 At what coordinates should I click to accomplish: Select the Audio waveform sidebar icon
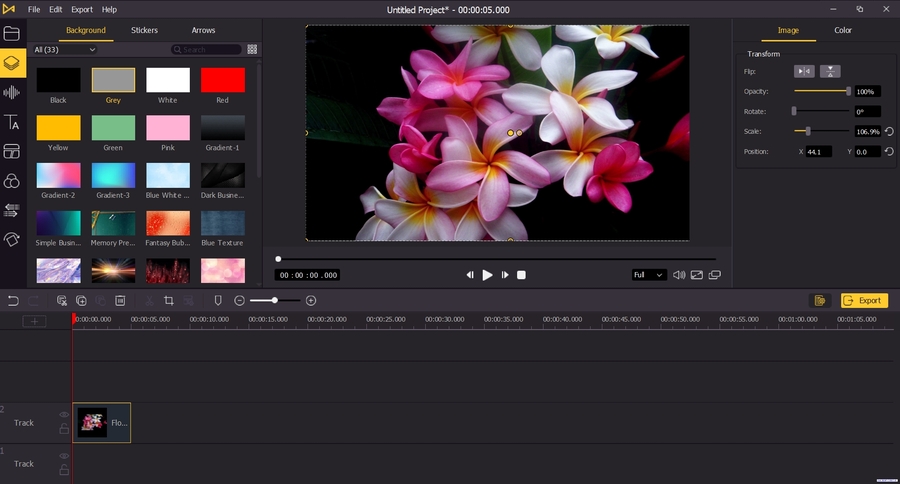click(12, 92)
